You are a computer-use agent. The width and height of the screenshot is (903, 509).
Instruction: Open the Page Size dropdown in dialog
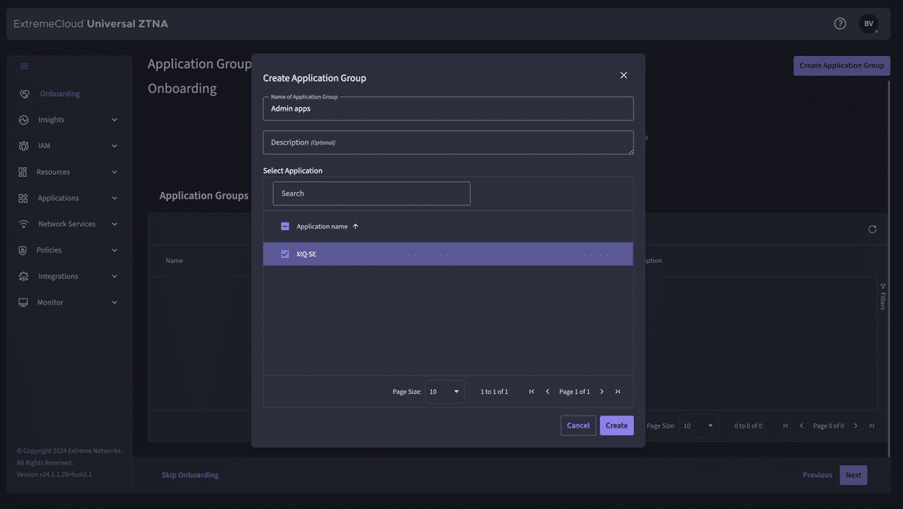pos(444,392)
